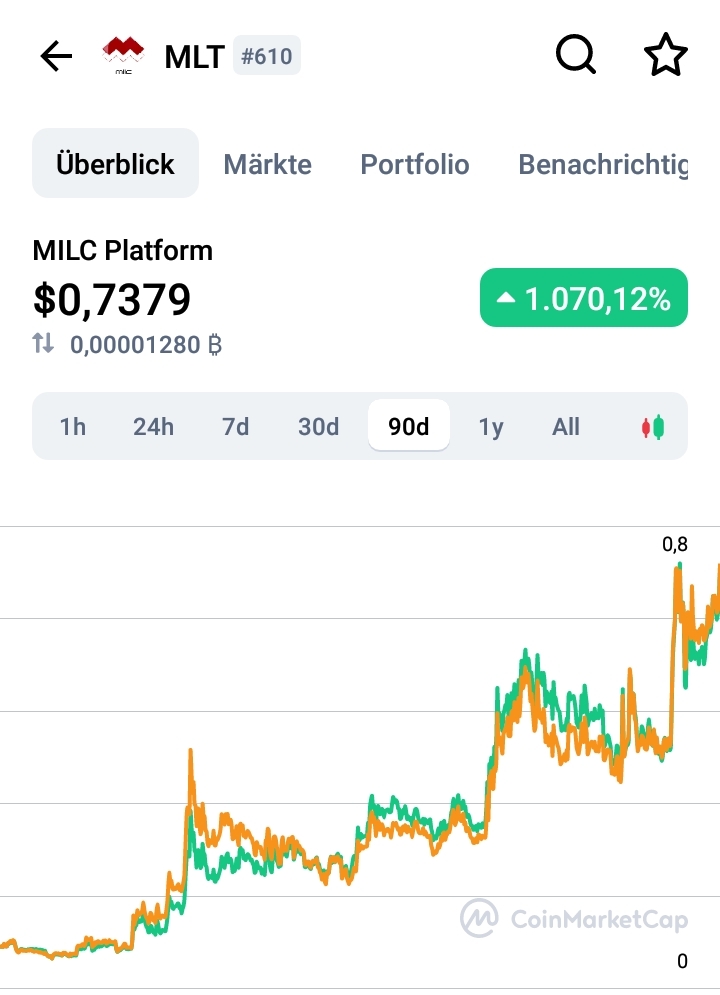
Task: Show the All time range
Action: [566, 426]
